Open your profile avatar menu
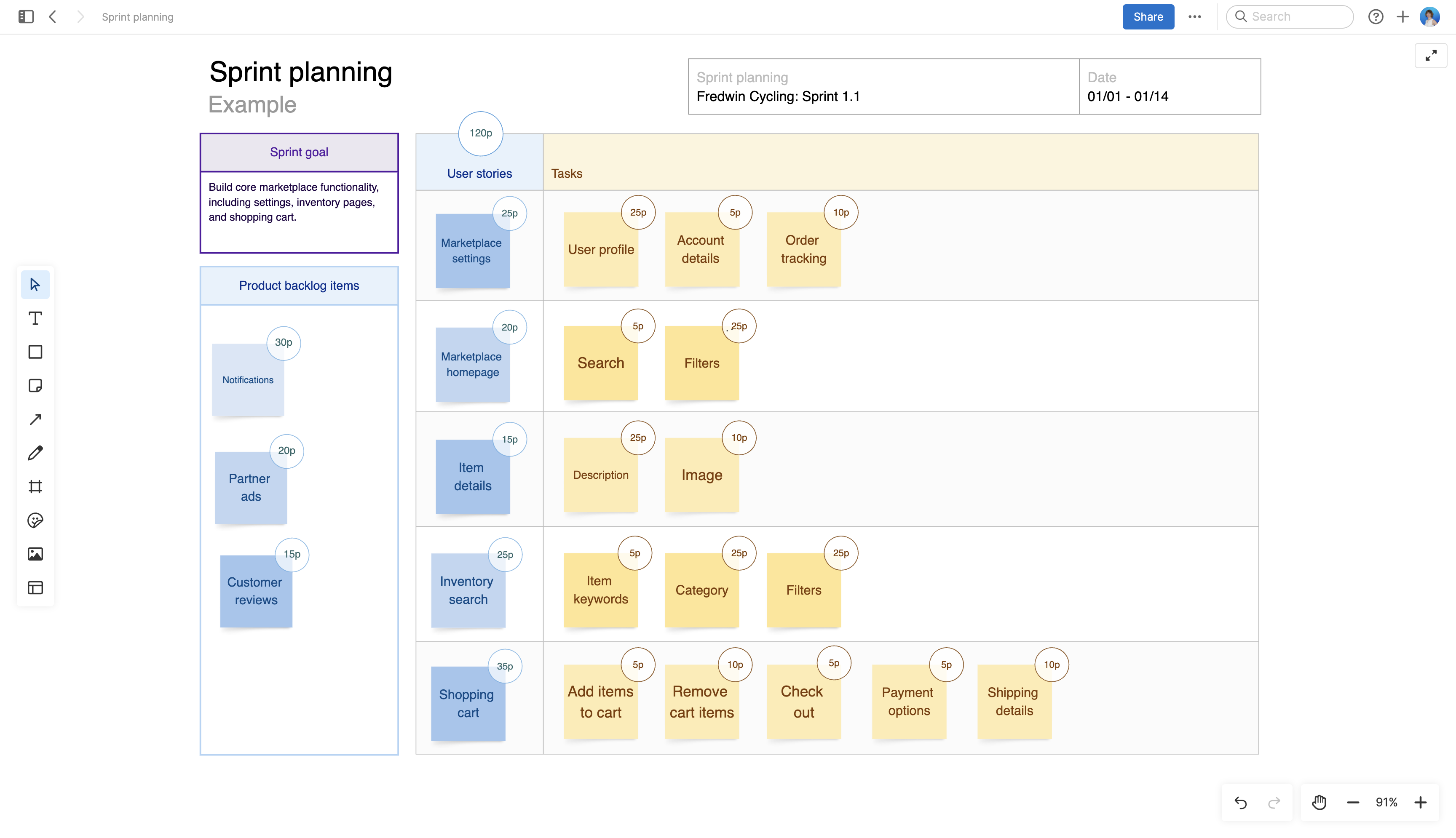Viewport: 1456px width, 838px height. pos(1430,17)
